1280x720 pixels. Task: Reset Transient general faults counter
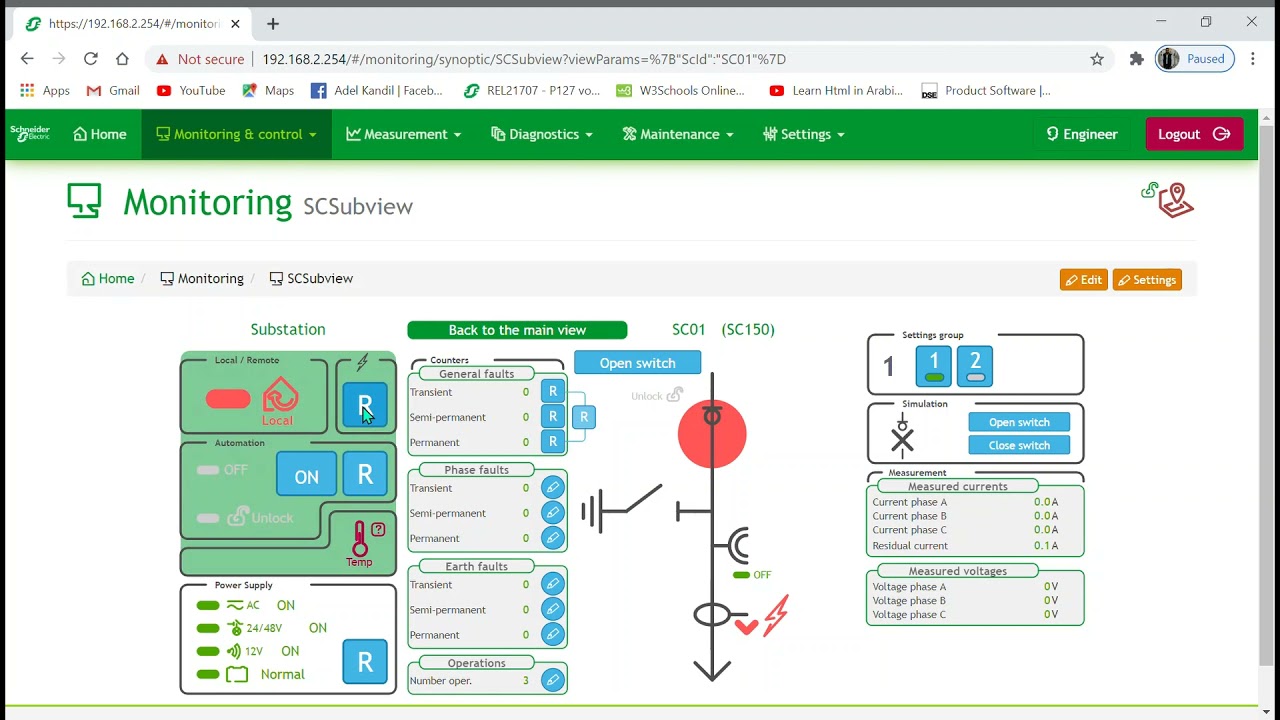553,391
